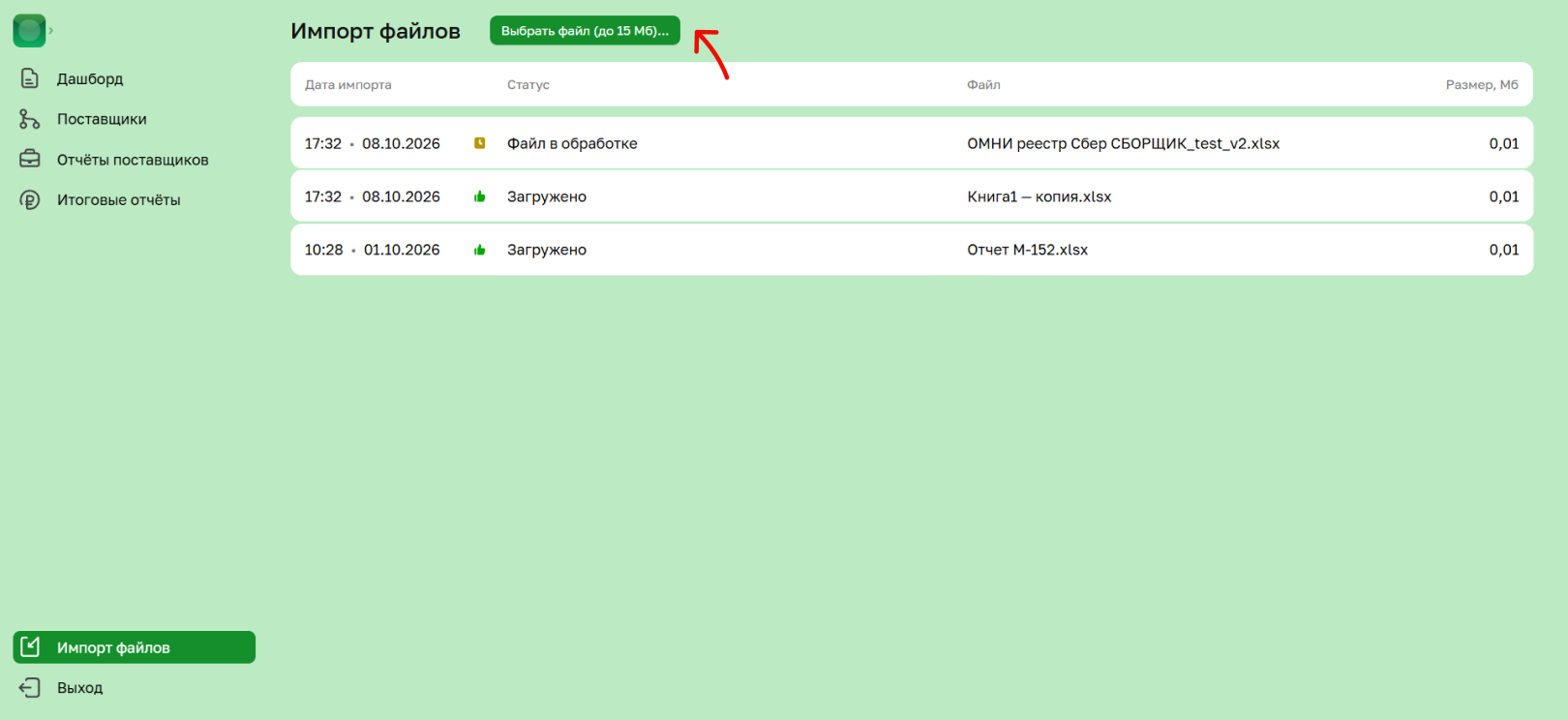Screen dimensions: 1568x720
Task: Click the Итоговые отчёты ruble icon
Action: tap(30, 199)
